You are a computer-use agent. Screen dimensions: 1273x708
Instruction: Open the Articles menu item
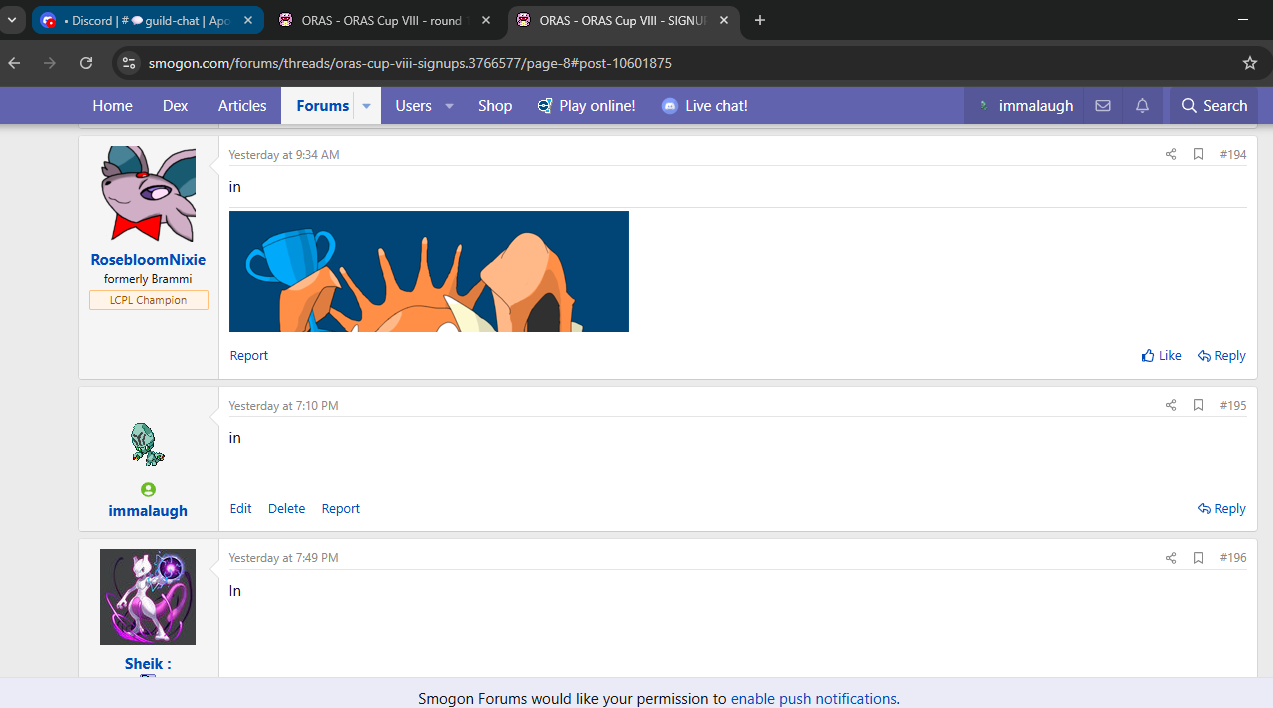click(x=242, y=105)
